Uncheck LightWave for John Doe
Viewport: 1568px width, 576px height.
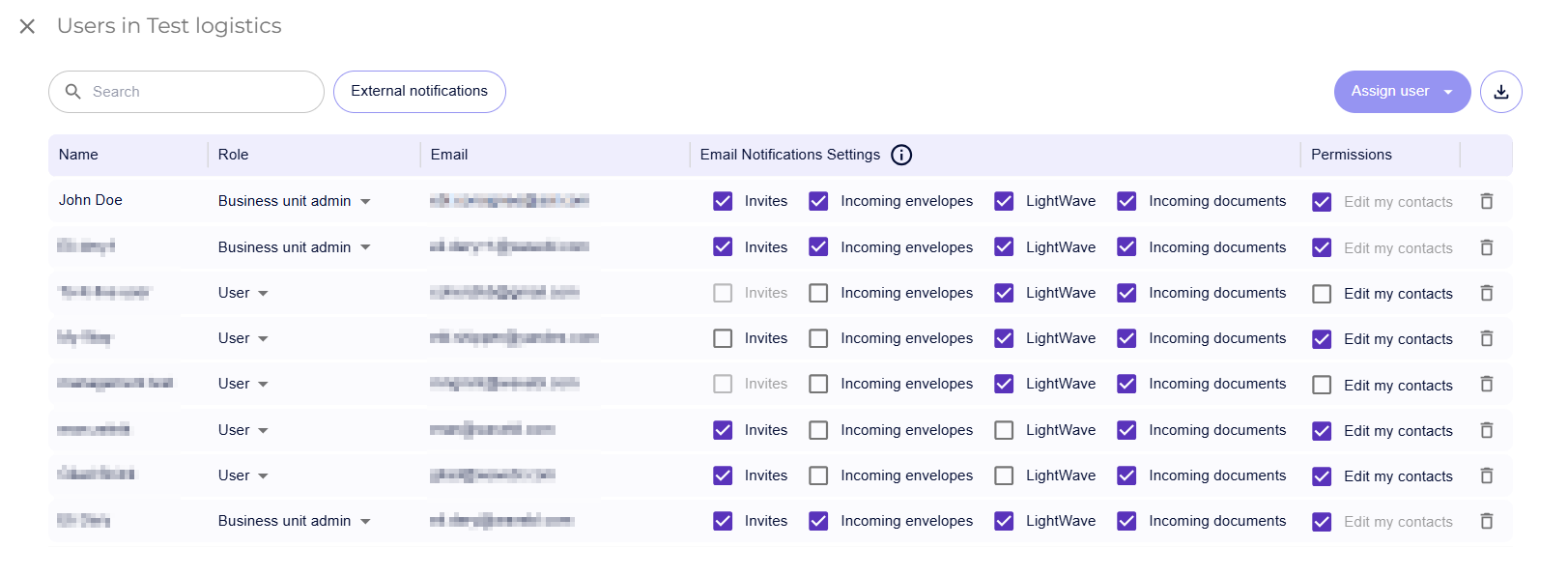(1004, 201)
